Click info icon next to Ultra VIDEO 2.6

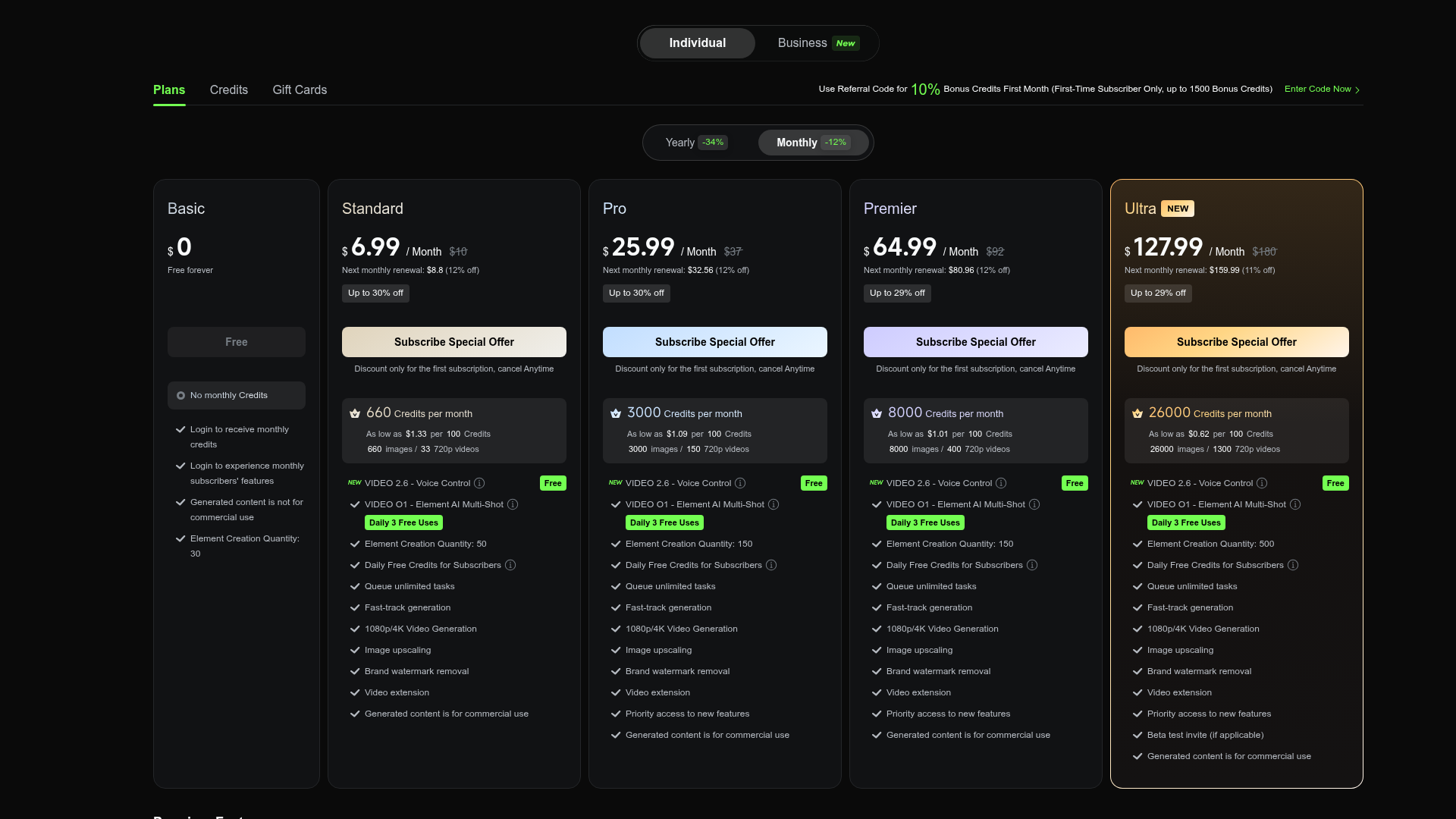coord(1262,483)
